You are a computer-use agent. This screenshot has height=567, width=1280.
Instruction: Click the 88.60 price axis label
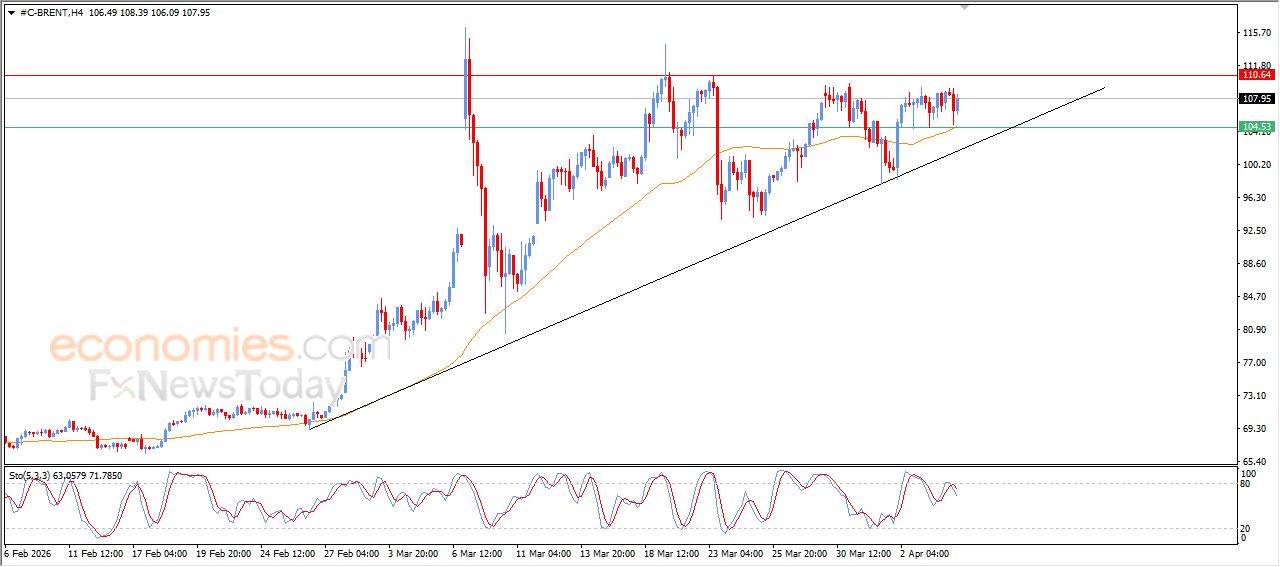click(1255, 264)
